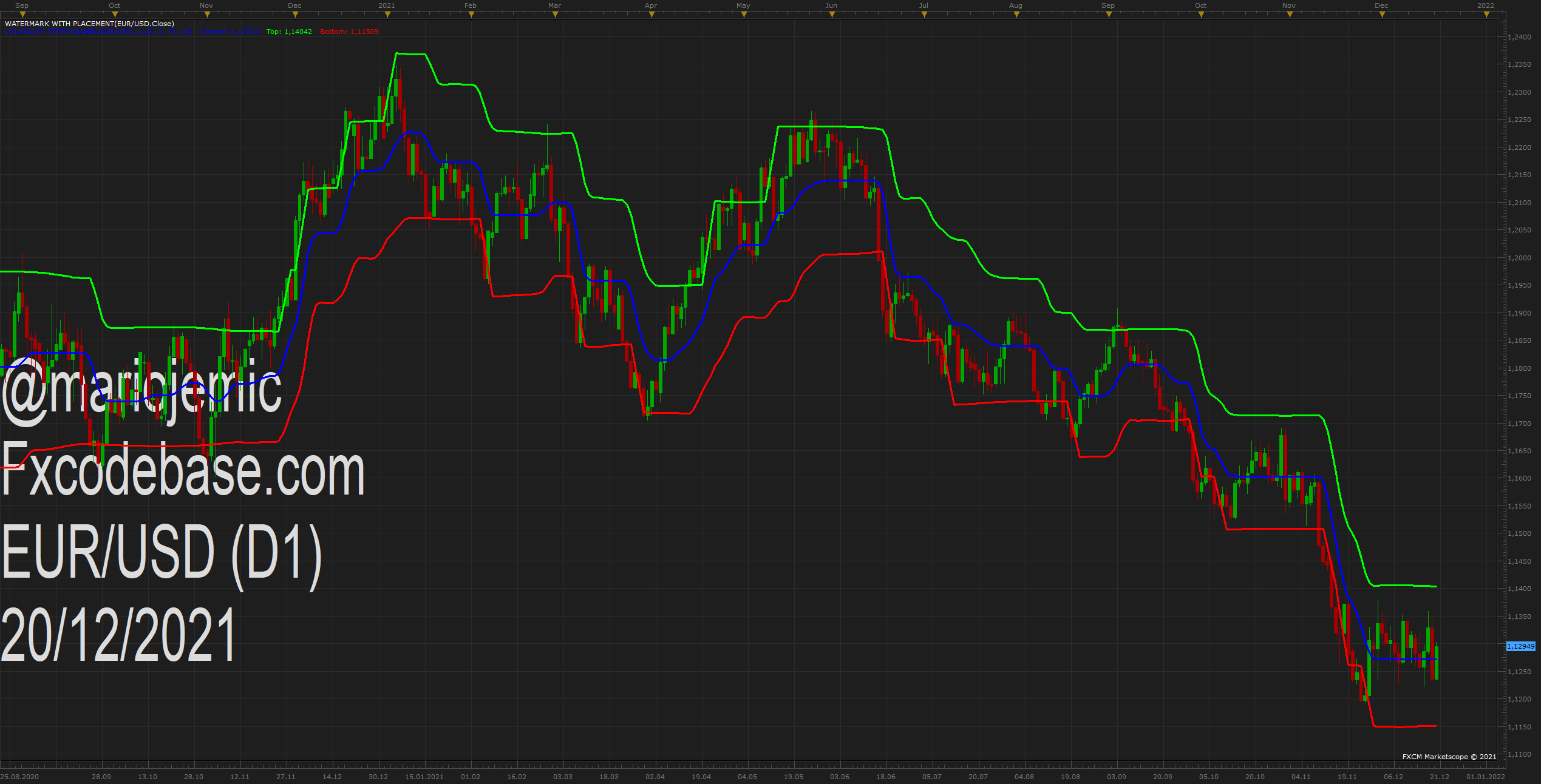The height and width of the screenshot is (784, 1541).
Task: Click the 19.11 date axis label
Action: [1347, 777]
